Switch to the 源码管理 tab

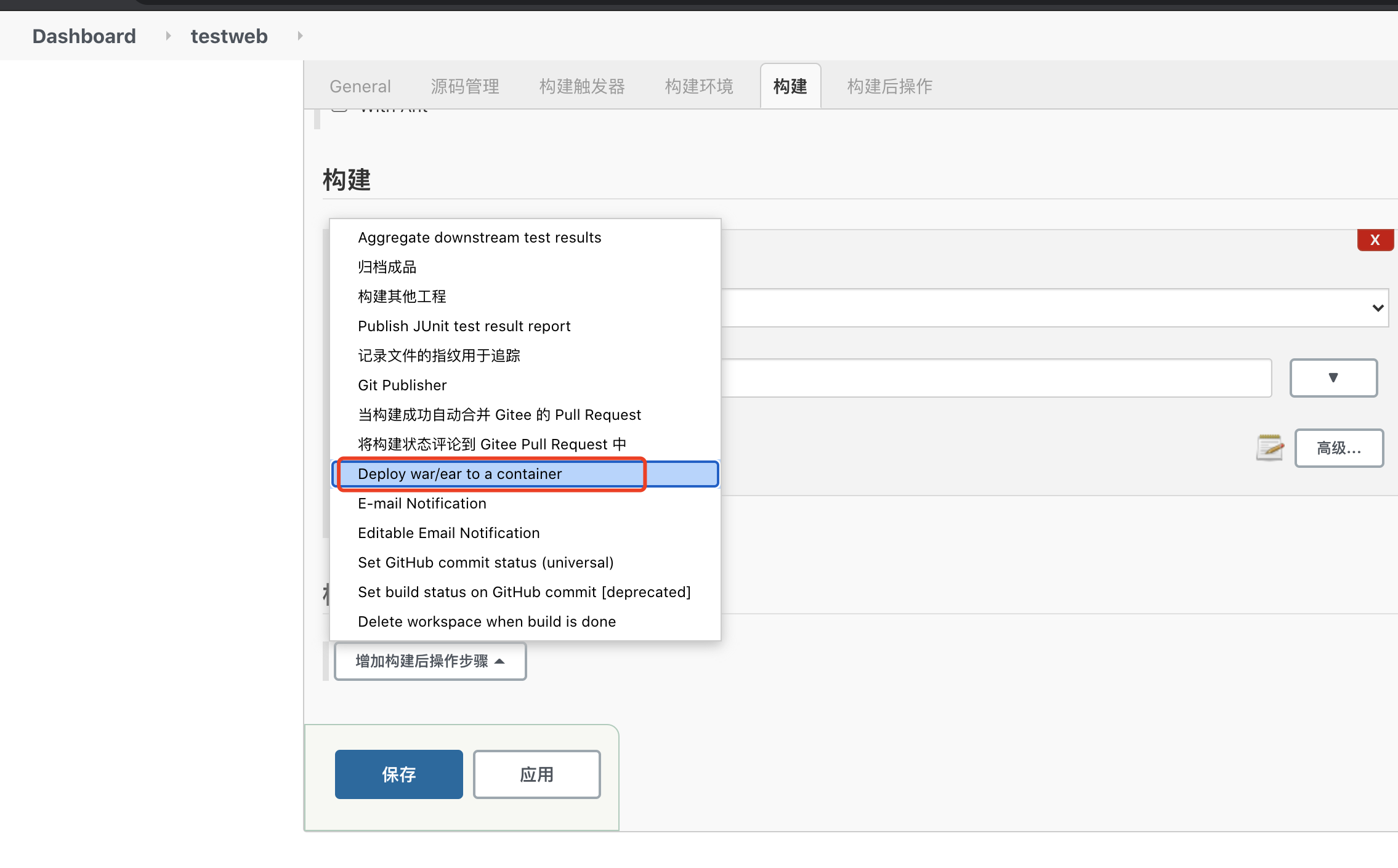point(465,87)
